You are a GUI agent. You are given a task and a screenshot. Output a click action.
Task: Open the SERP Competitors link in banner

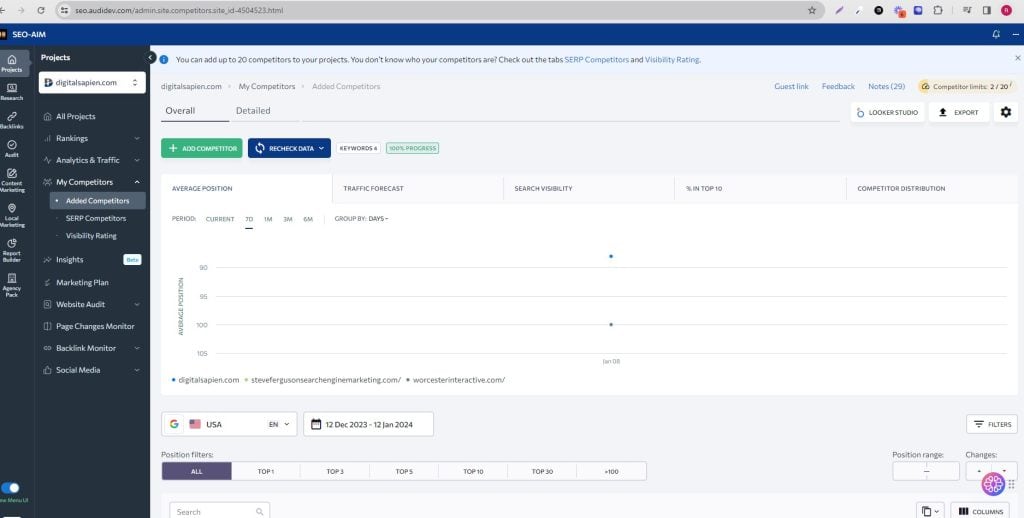(596, 59)
